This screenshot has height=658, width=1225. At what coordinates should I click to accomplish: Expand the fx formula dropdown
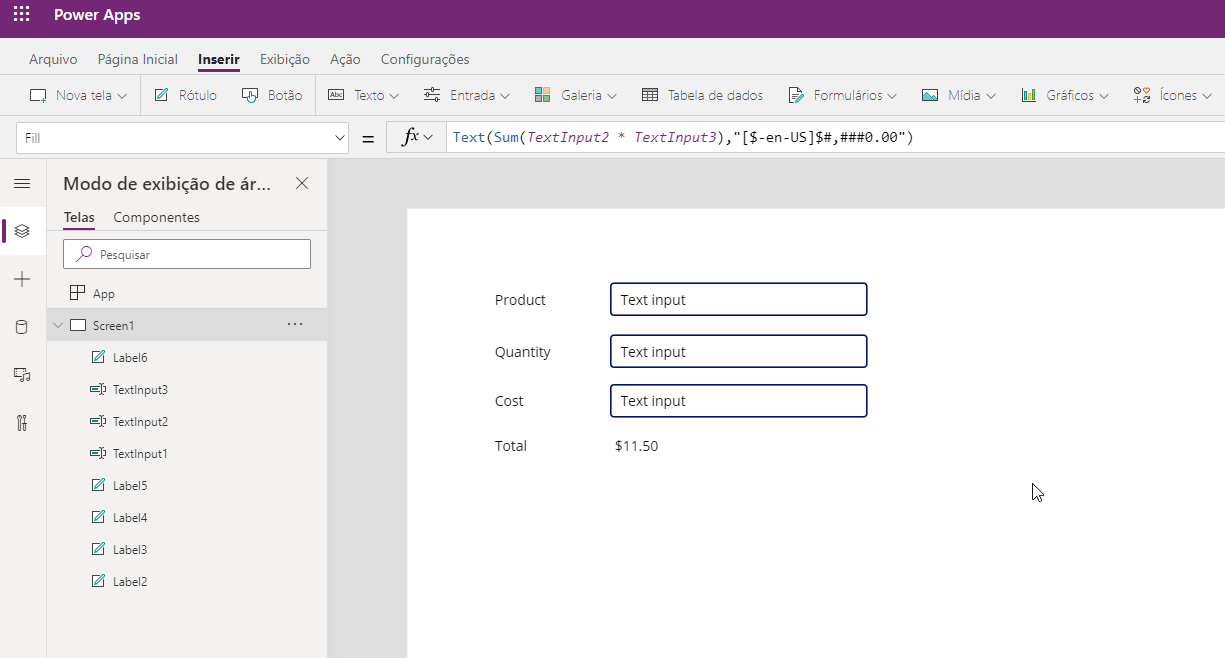418,138
